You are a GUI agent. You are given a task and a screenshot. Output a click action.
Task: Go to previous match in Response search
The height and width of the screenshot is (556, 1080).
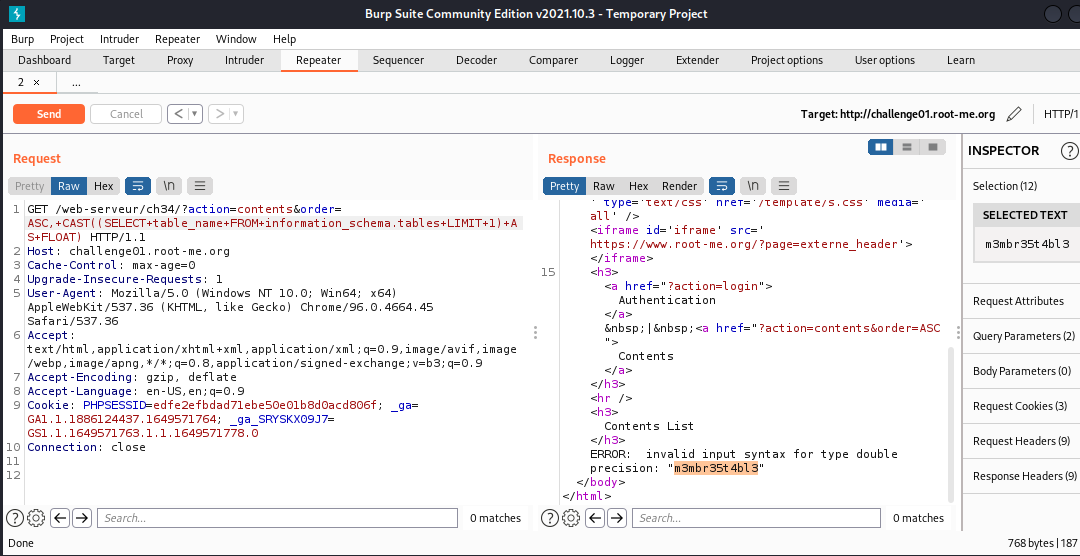point(595,517)
